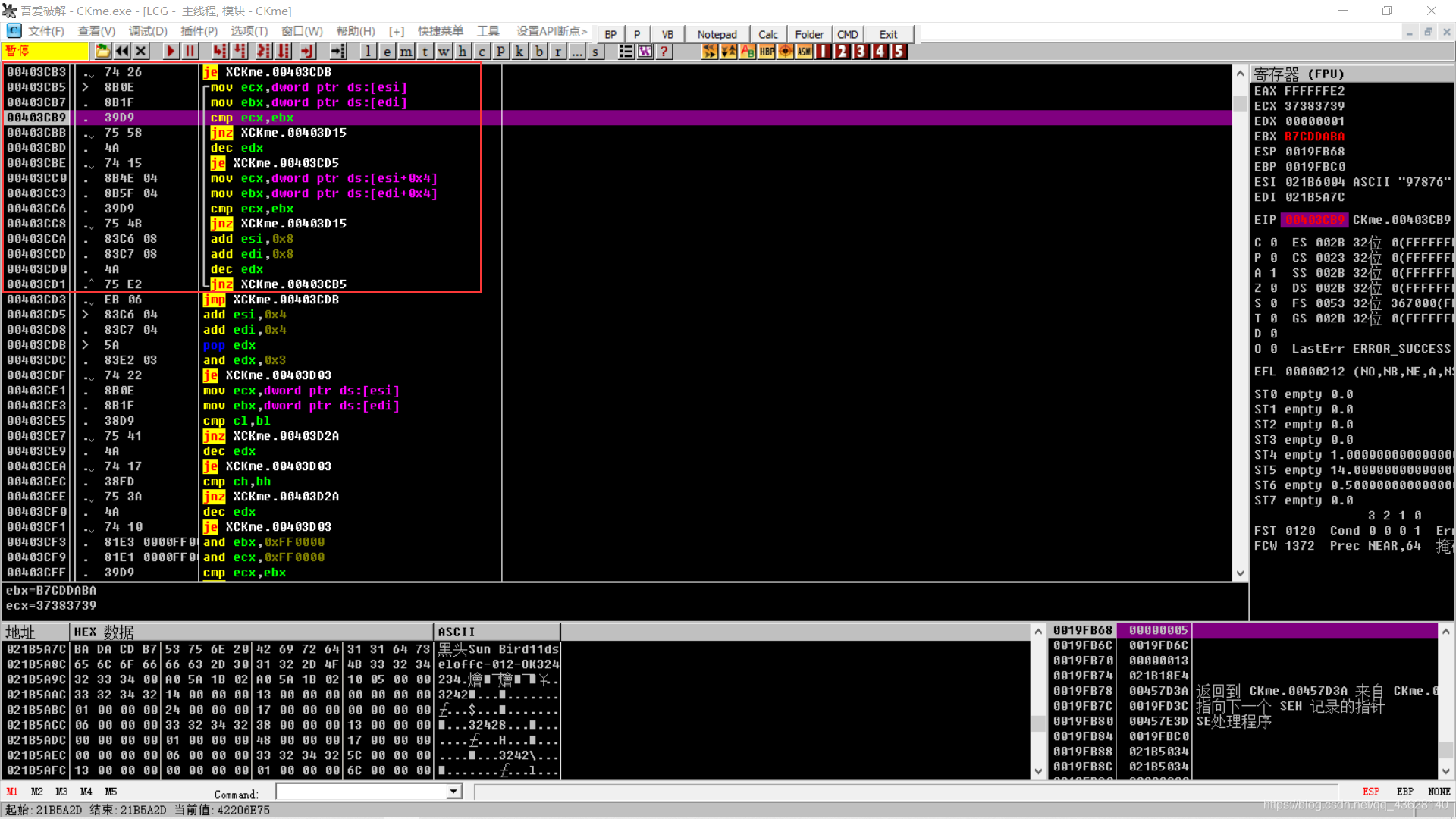Open the 文件(F) menu
The image size is (1456, 819).
point(45,31)
